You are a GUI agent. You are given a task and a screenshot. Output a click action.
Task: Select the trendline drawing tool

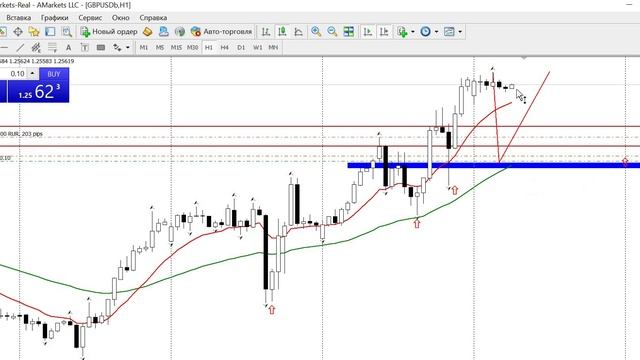[20, 48]
